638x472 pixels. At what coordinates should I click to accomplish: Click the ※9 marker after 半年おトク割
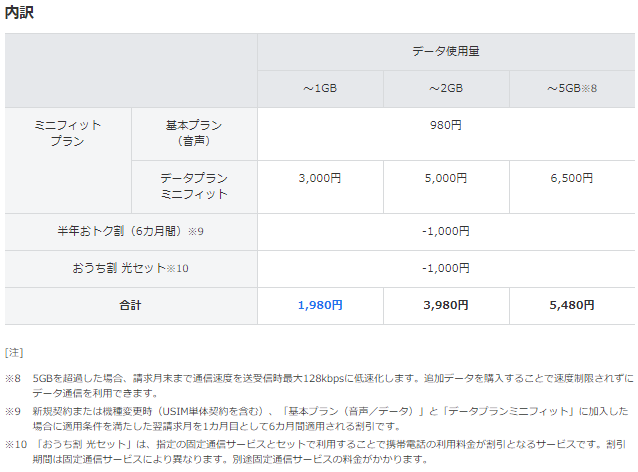198,231
